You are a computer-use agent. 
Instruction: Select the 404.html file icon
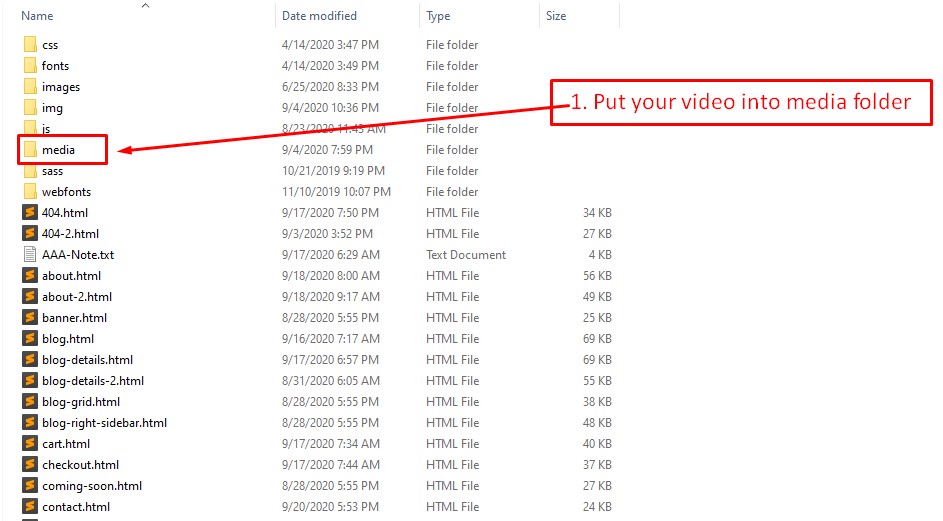coord(30,213)
